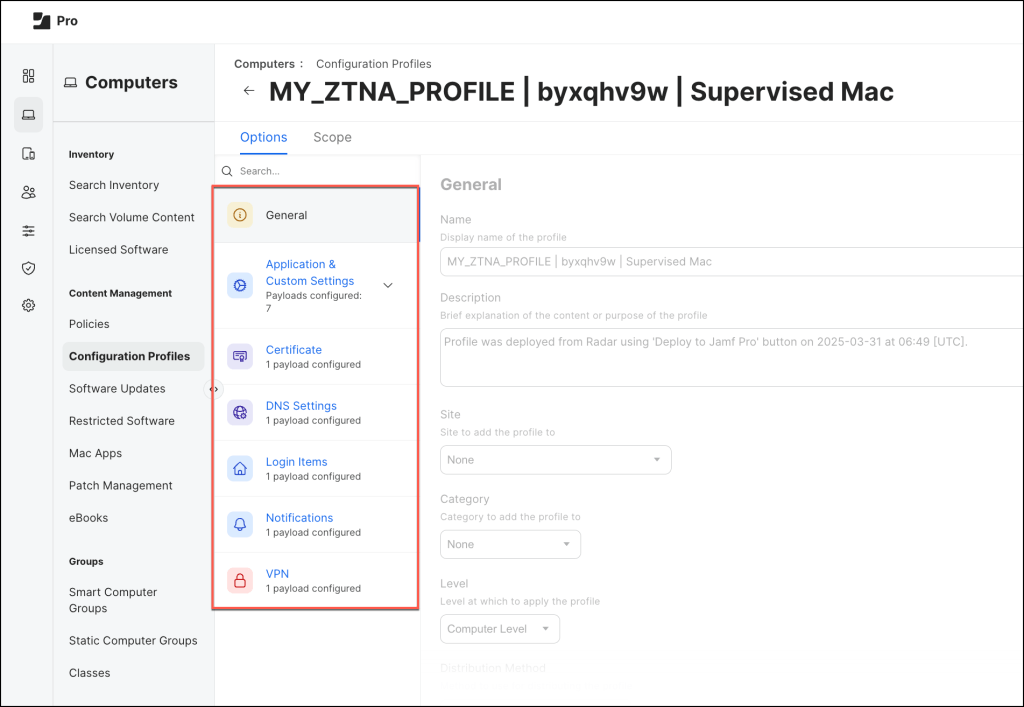Select the Options tab
Screen dimensions: 1024x707
point(263,137)
